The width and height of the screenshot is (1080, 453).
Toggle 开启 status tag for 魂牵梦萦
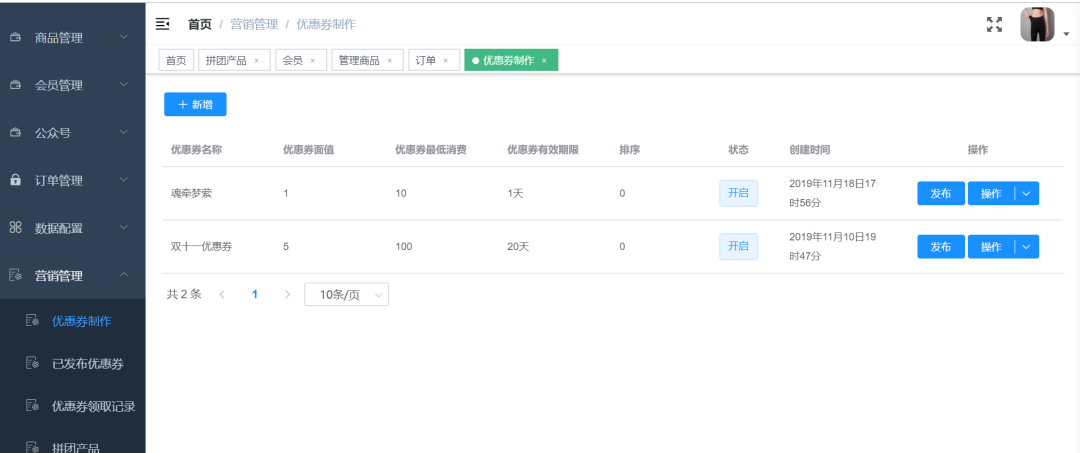(738, 193)
